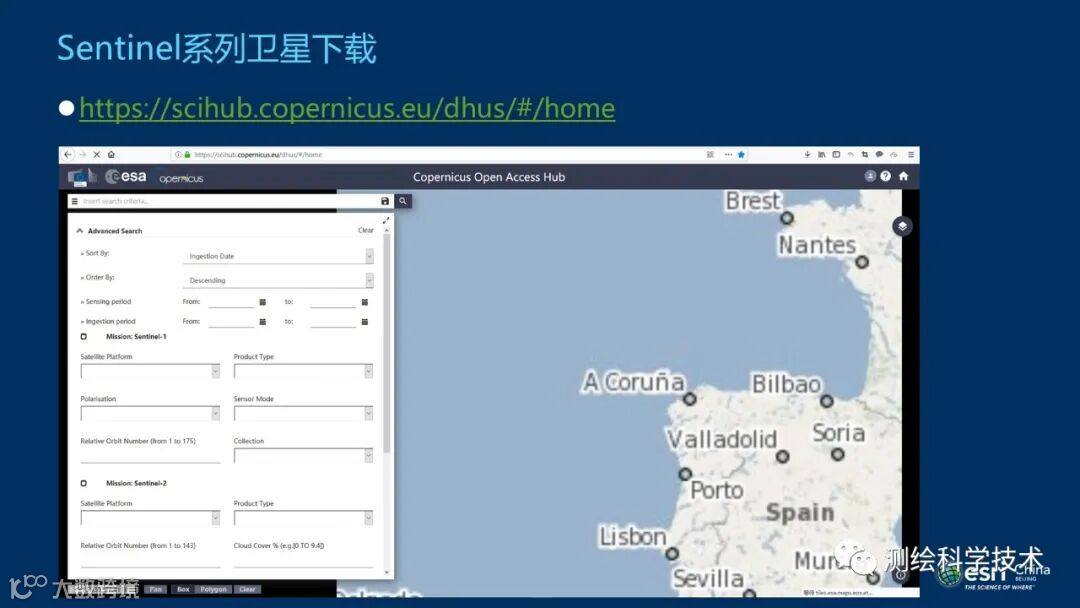
Task: Click the Hub home house icon
Action: 903,176
